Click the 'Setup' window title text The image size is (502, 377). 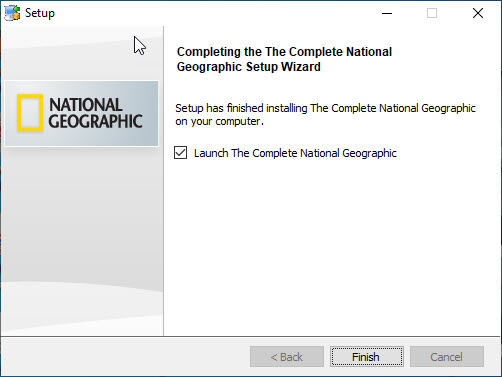coord(40,13)
